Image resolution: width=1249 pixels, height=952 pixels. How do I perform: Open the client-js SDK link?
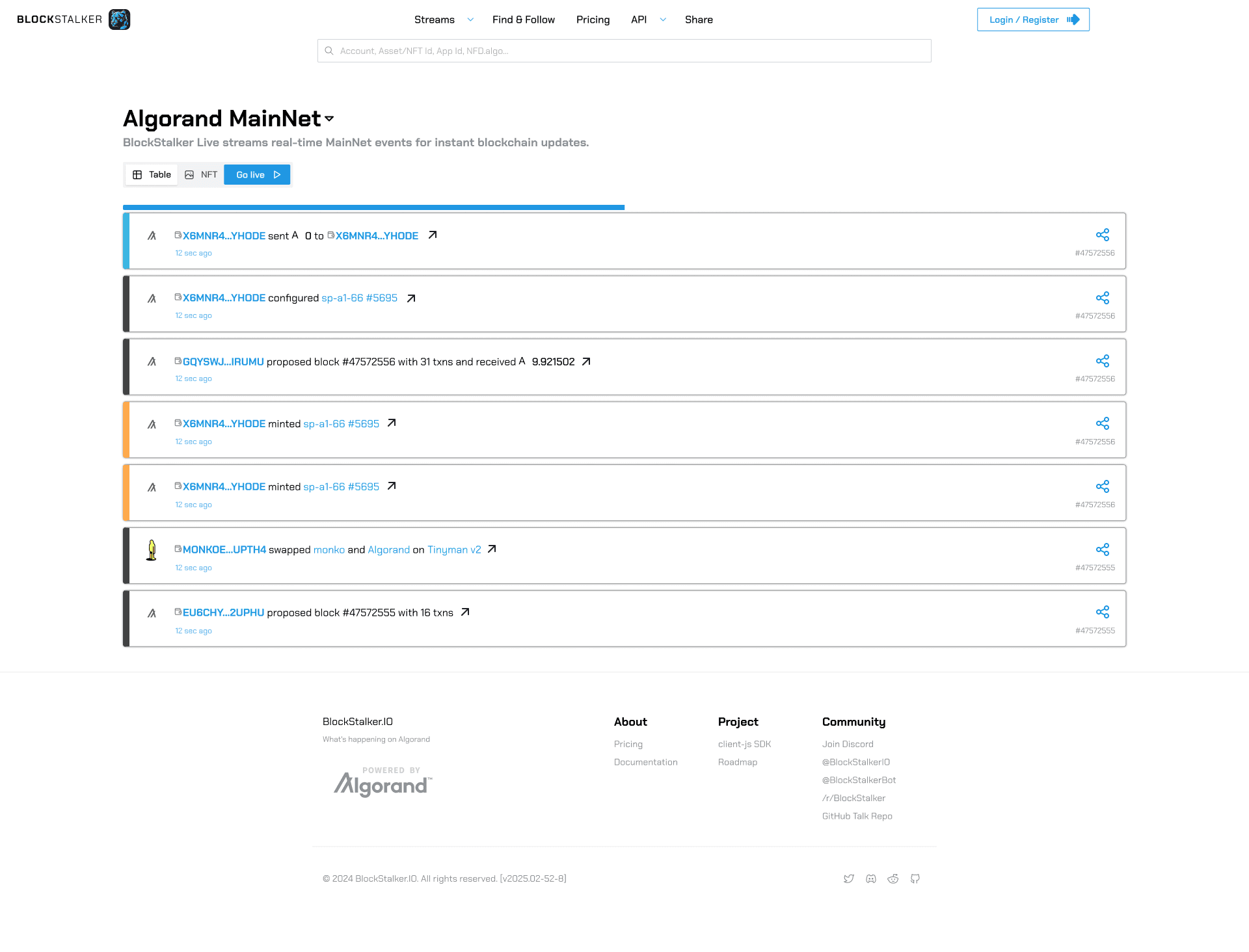[x=744, y=744]
